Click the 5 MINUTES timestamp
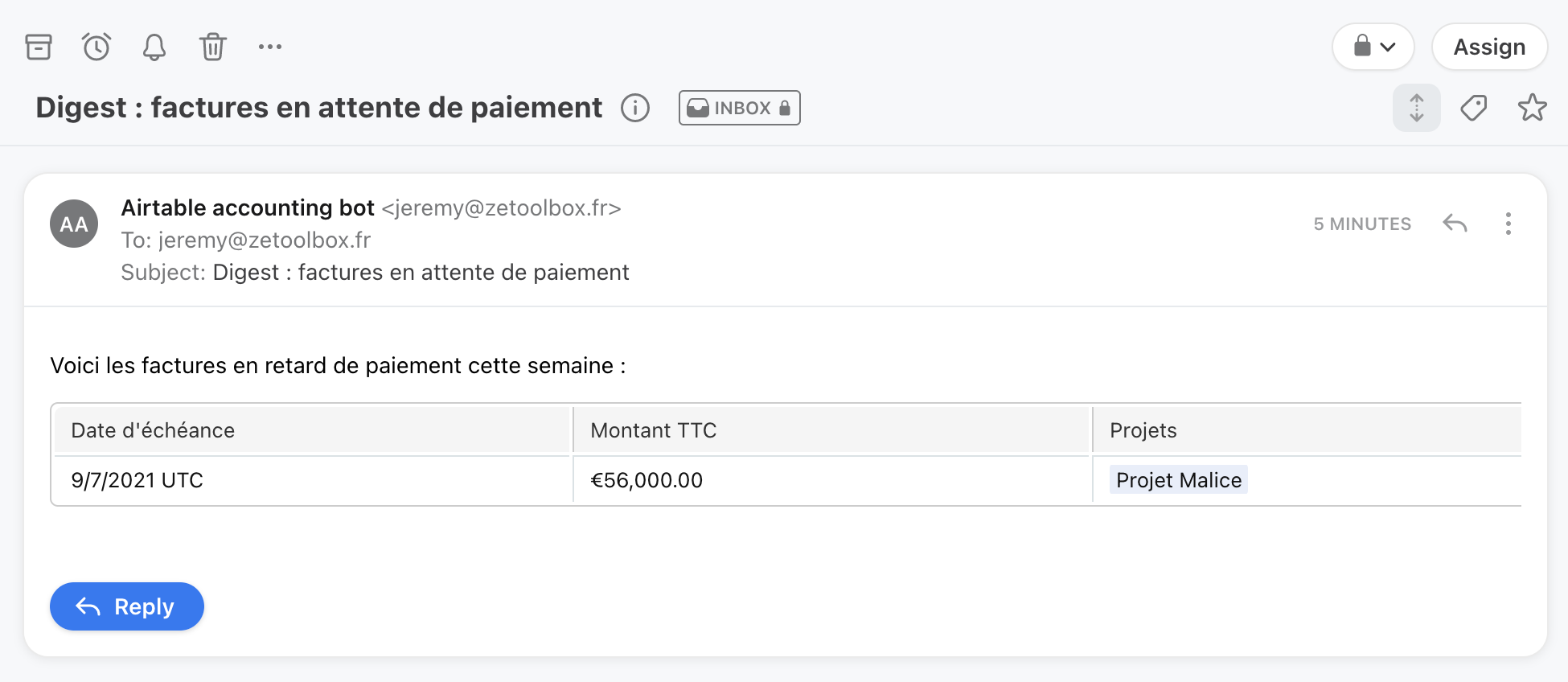Image resolution: width=1568 pixels, height=682 pixels. [x=1362, y=224]
